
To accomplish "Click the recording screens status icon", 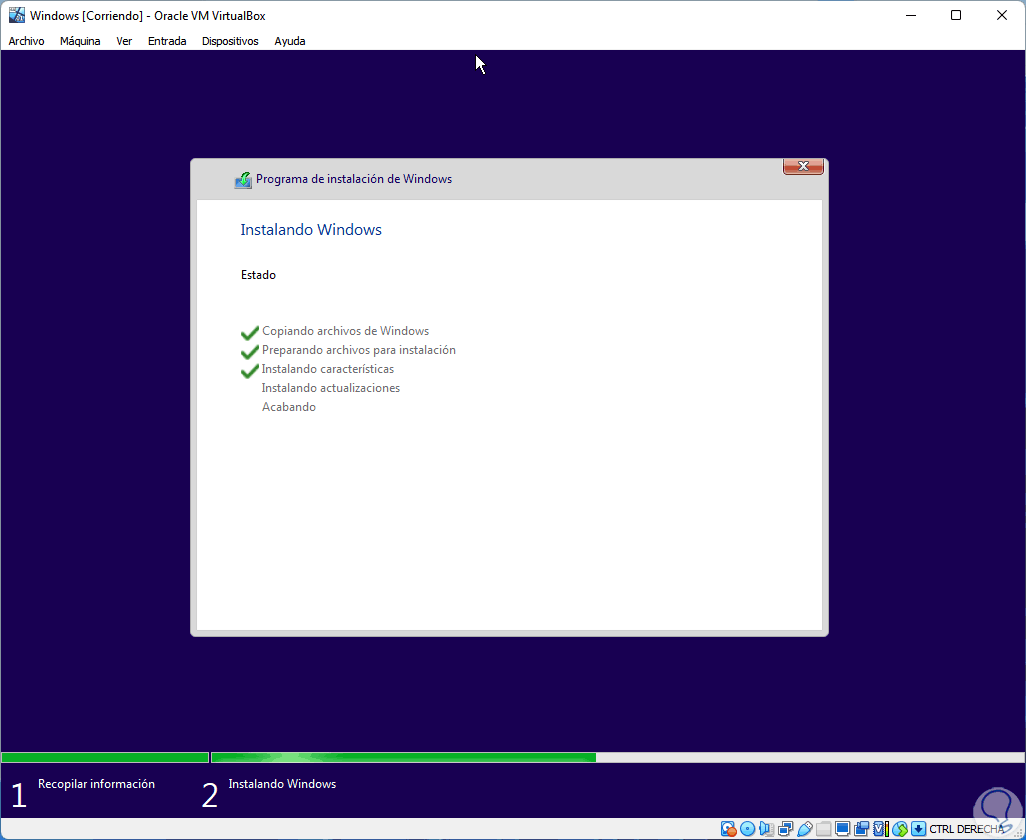I will click(x=861, y=829).
